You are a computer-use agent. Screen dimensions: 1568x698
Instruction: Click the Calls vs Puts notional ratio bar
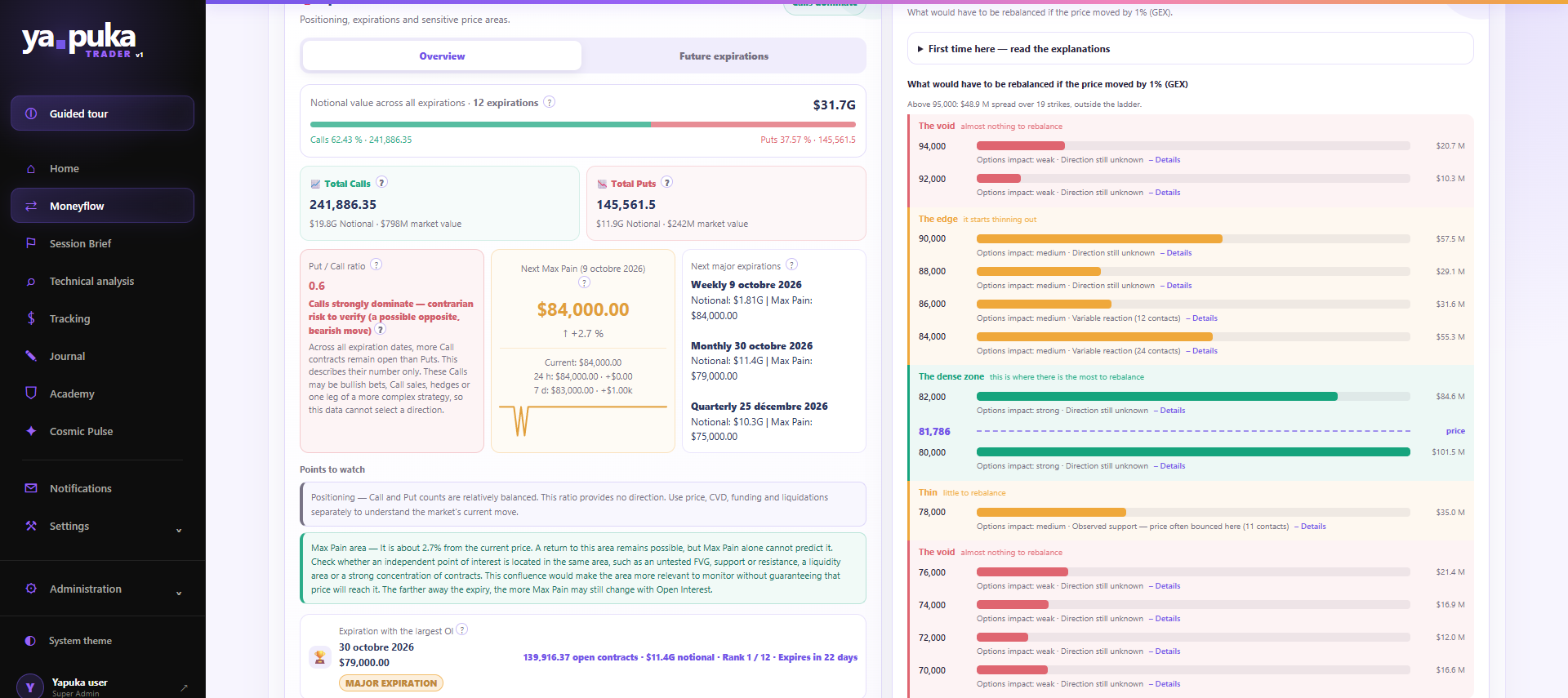(x=583, y=124)
